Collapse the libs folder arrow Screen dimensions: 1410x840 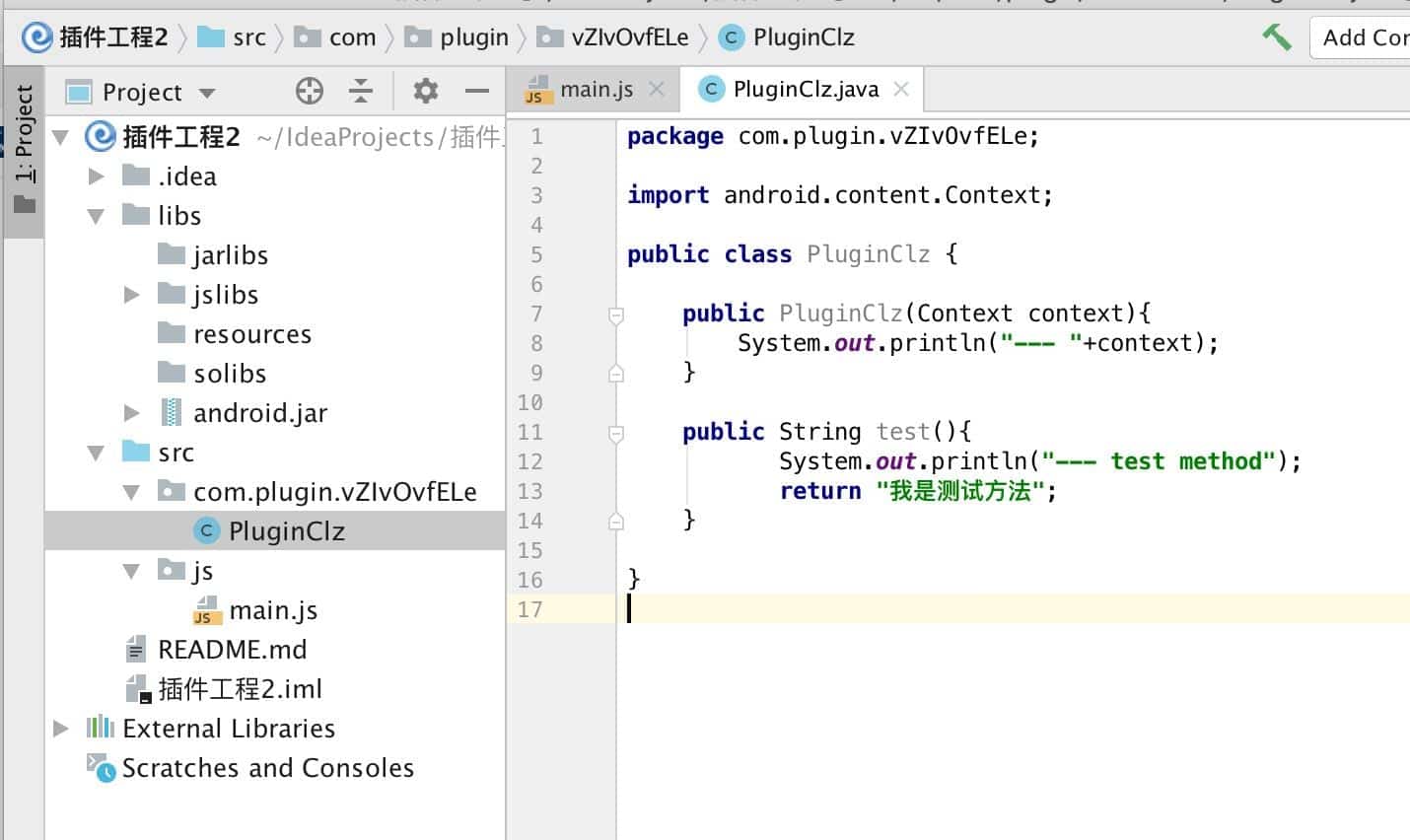click(97, 216)
